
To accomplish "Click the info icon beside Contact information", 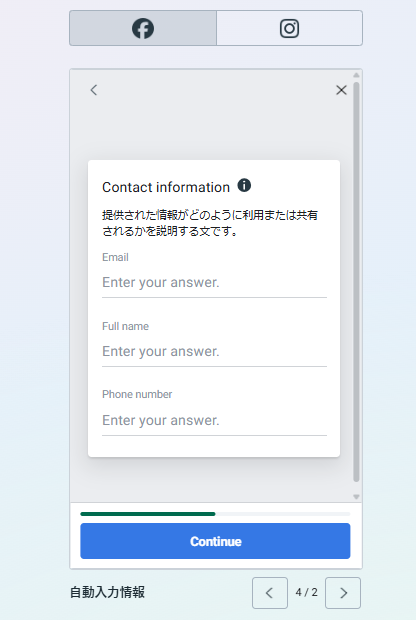I will pyautogui.click(x=244, y=185).
